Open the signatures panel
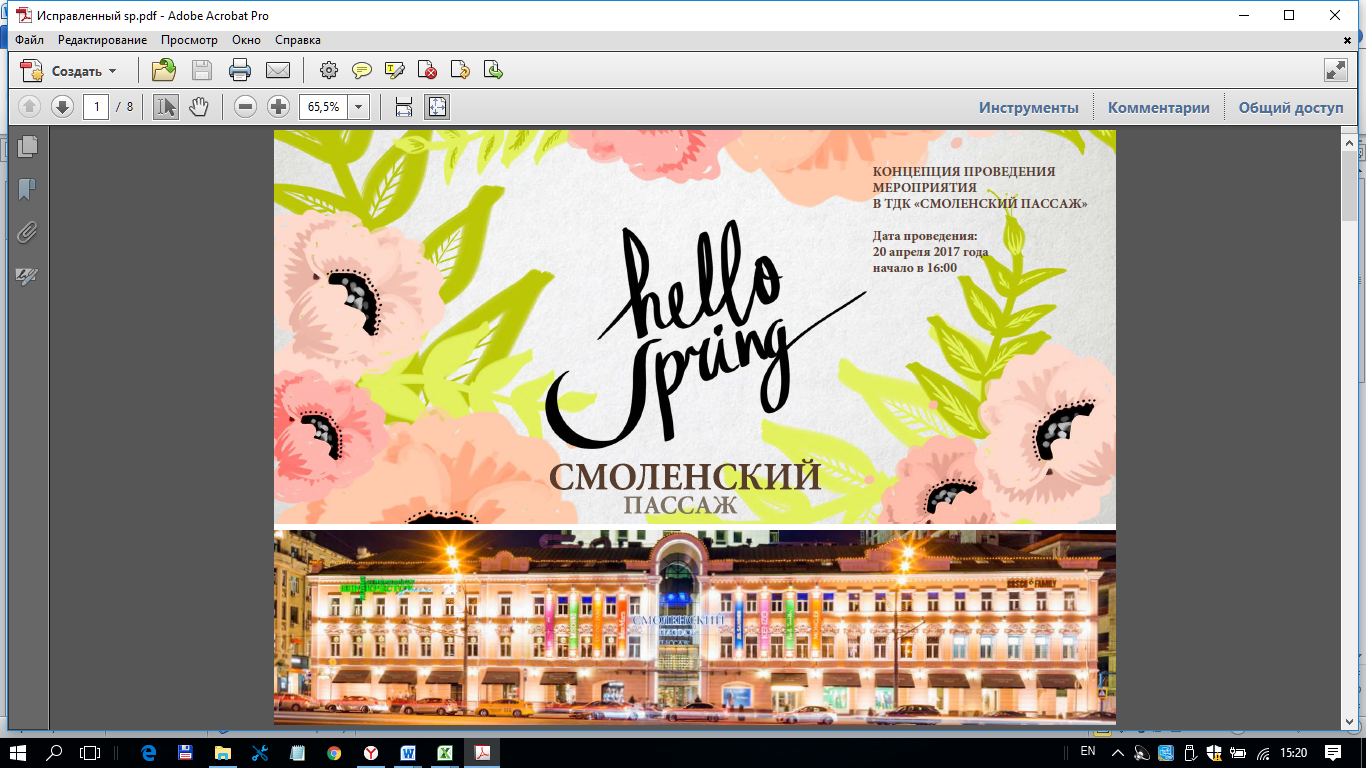Image resolution: width=1366 pixels, height=768 pixels. click(x=27, y=276)
